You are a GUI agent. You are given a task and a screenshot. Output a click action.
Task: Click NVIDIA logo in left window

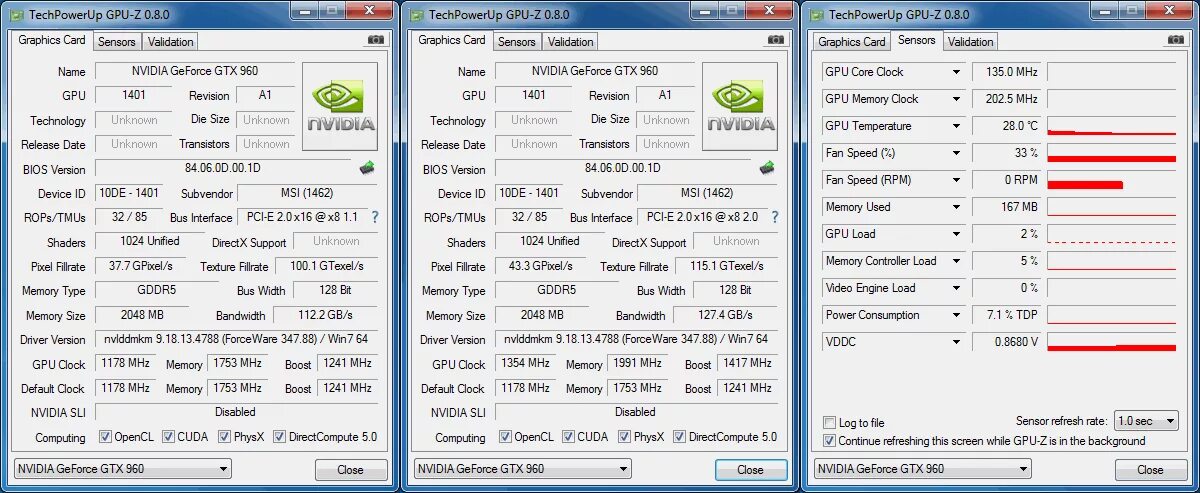340,107
